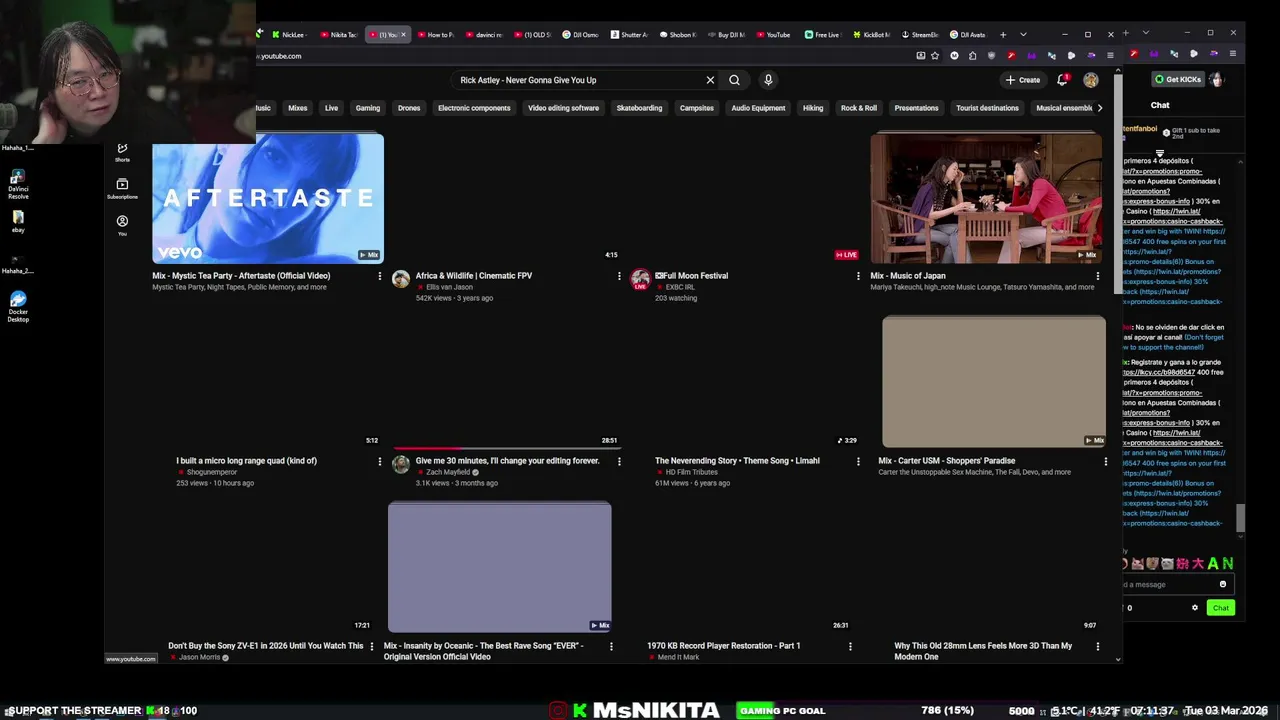The image size is (1280, 720).
Task: Start voice search with the microphone icon
Action: click(x=768, y=80)
